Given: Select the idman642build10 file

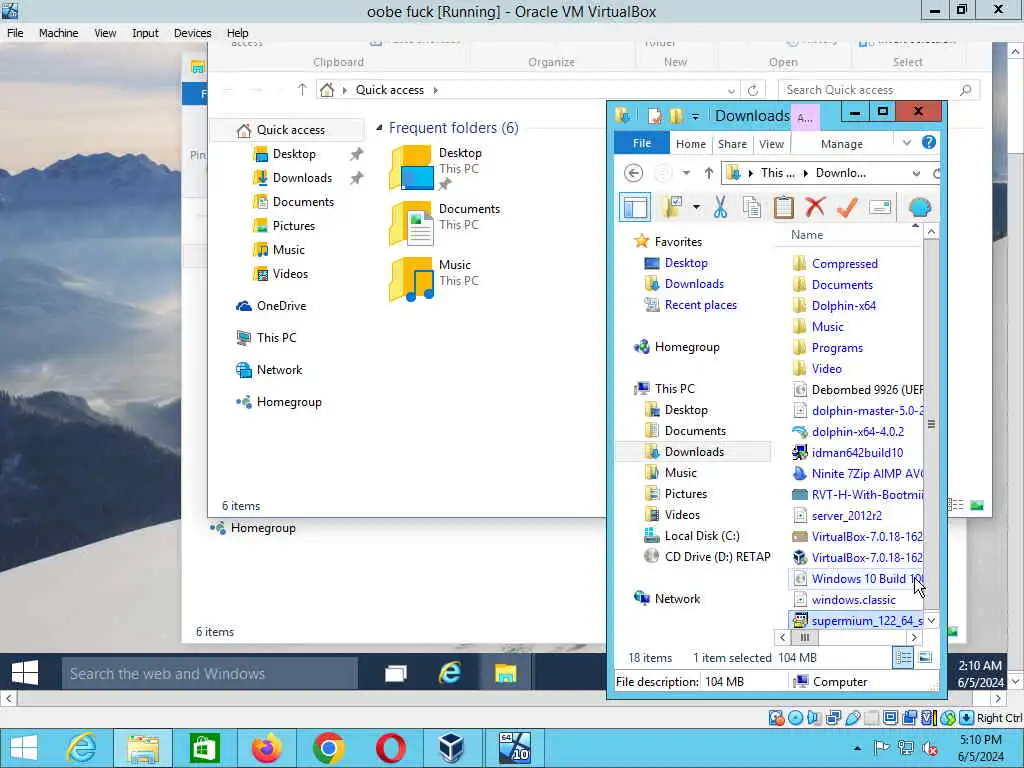Looking at the screenshot, I should pyautogui.click(x=857, y=453).
